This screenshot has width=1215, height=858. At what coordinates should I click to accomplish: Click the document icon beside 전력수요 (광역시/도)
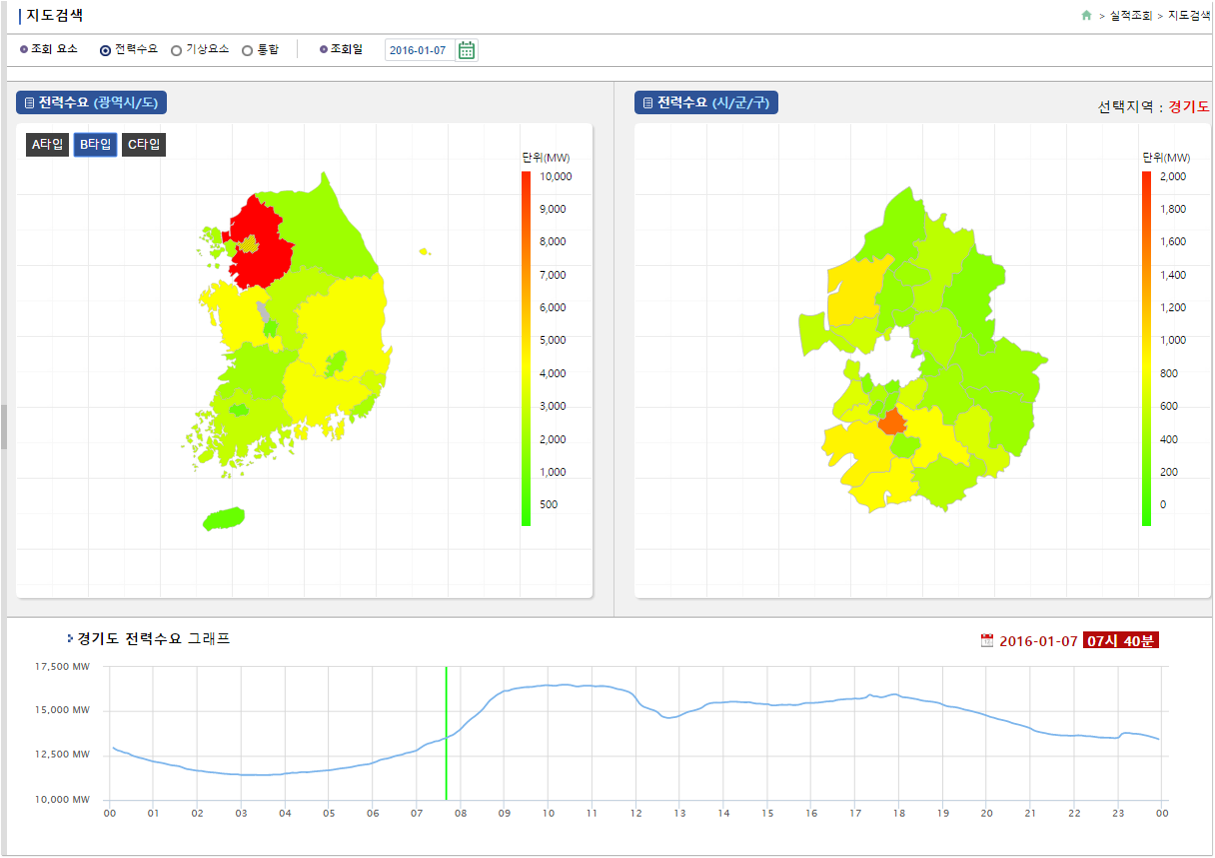click(29, 103)
